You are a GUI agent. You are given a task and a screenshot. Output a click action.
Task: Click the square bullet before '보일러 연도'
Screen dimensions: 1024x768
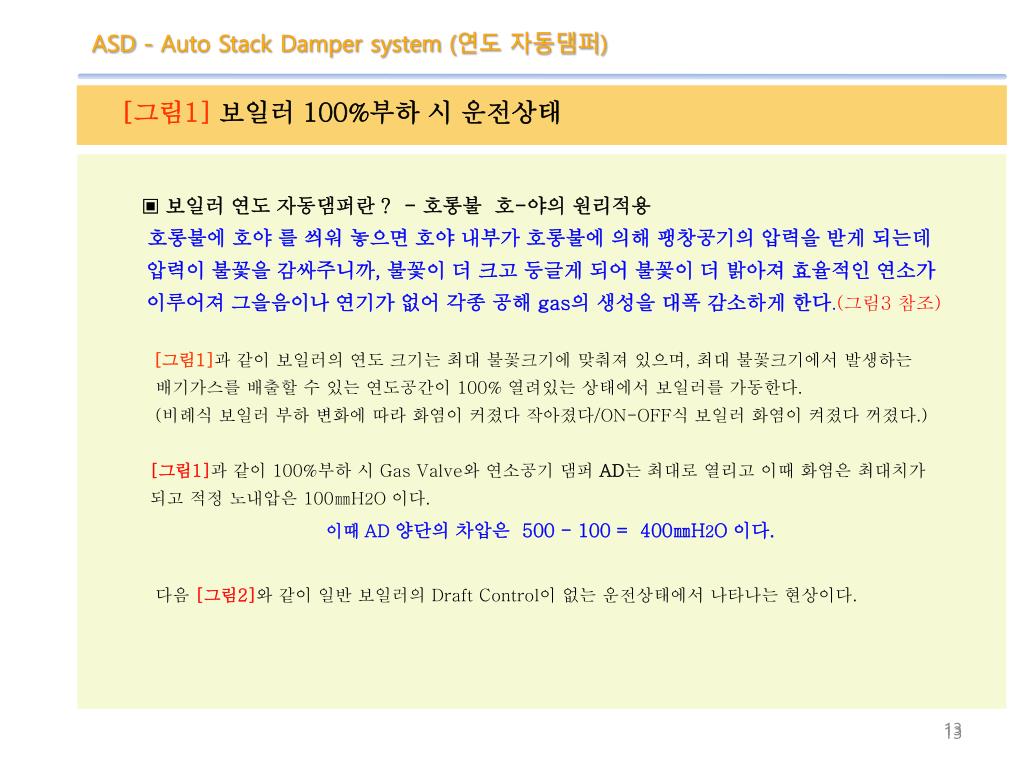[150, 206]
